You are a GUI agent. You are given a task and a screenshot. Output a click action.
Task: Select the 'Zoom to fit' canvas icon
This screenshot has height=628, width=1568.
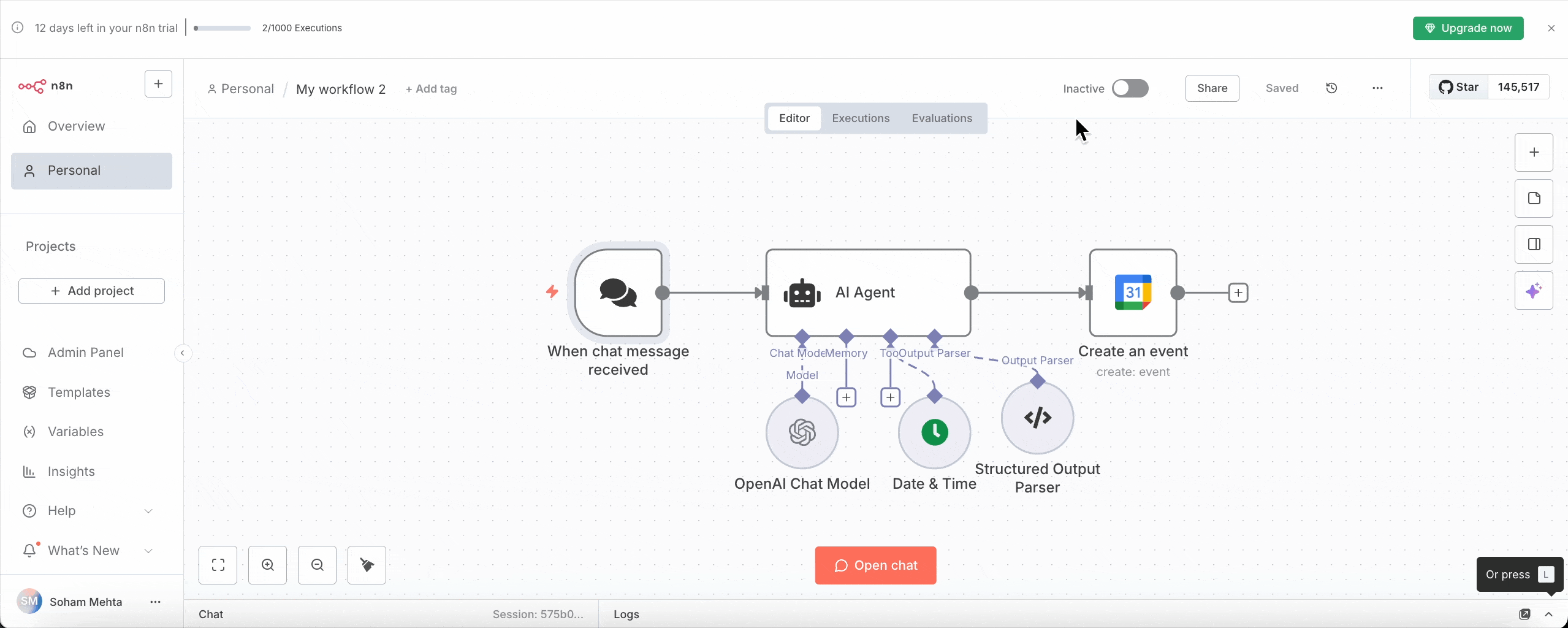tap(218, 565)
